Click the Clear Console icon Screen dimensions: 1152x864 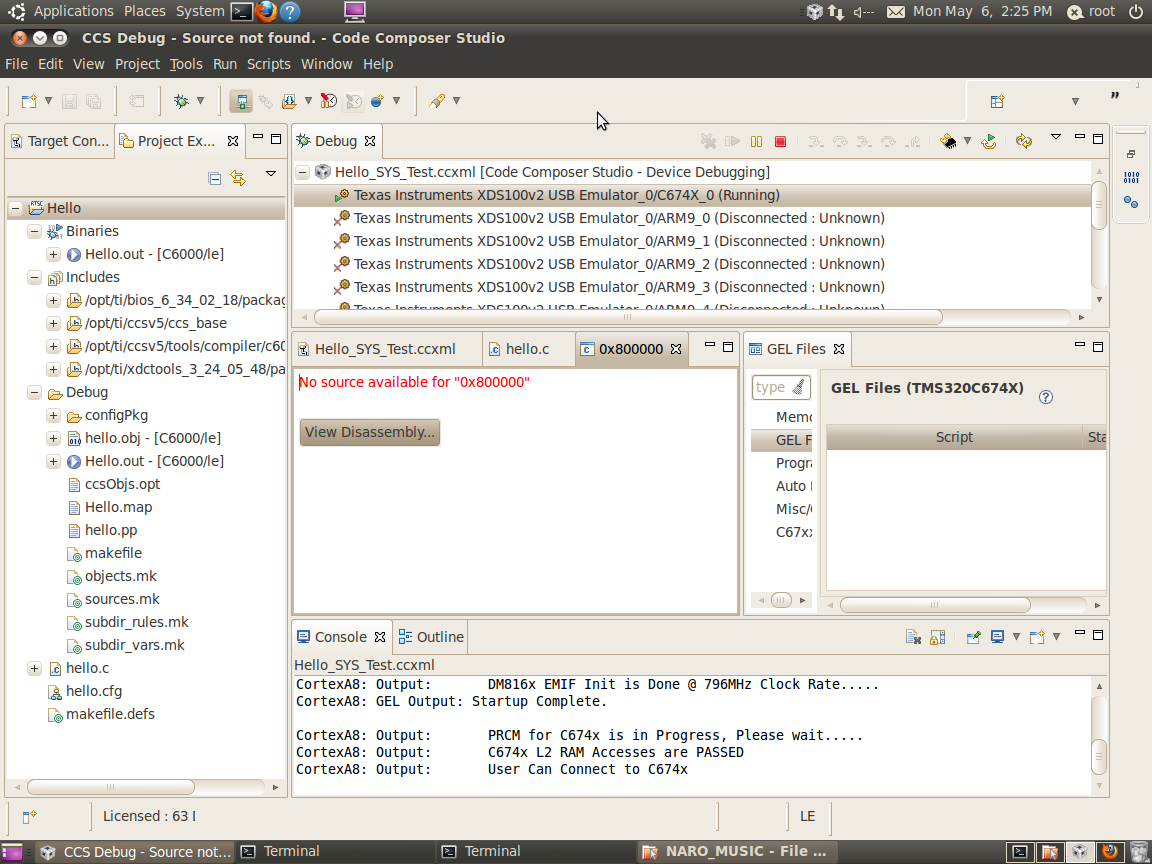pos(912,637)
